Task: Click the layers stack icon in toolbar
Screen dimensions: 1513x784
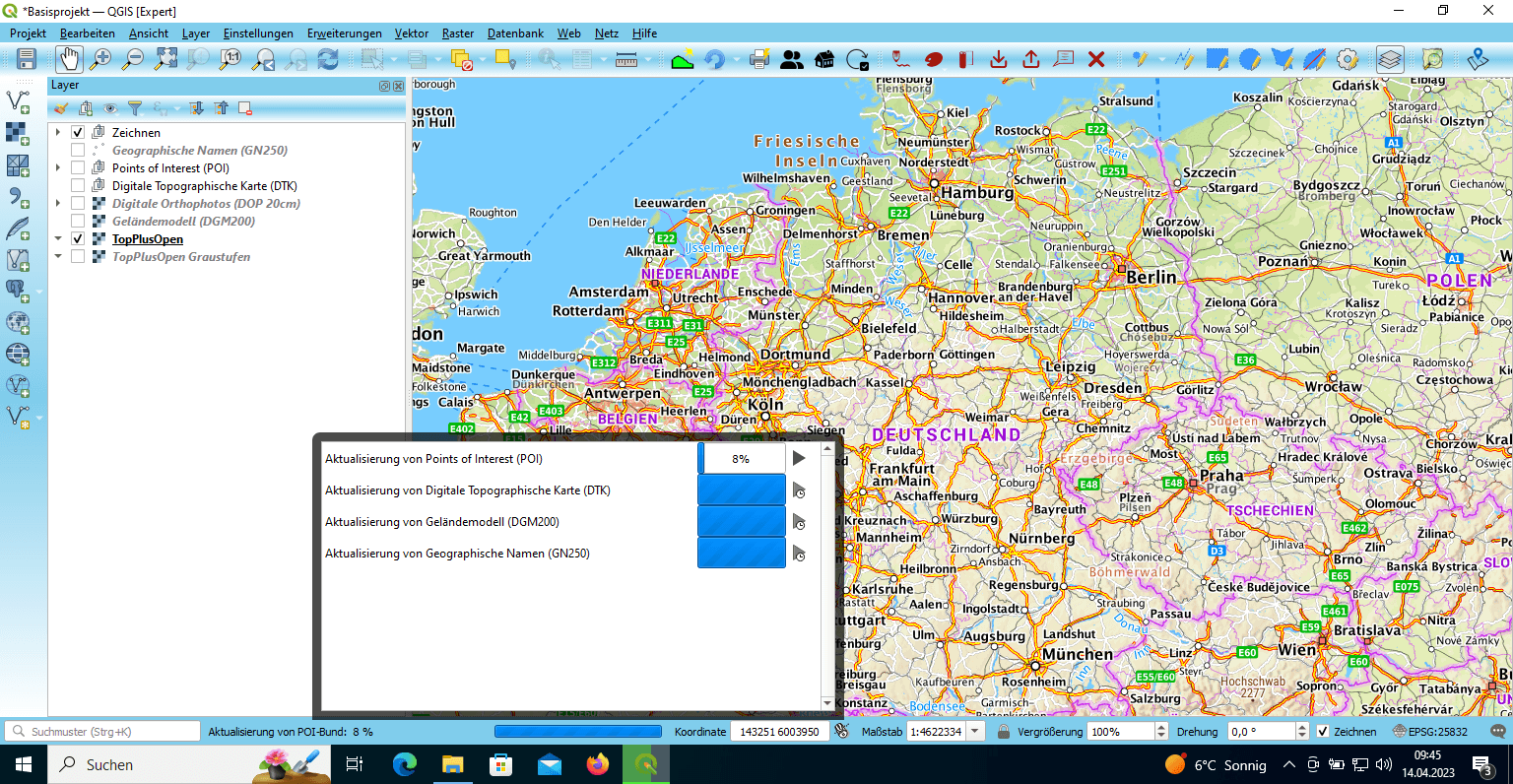Action: click(x=1389, y=59)
